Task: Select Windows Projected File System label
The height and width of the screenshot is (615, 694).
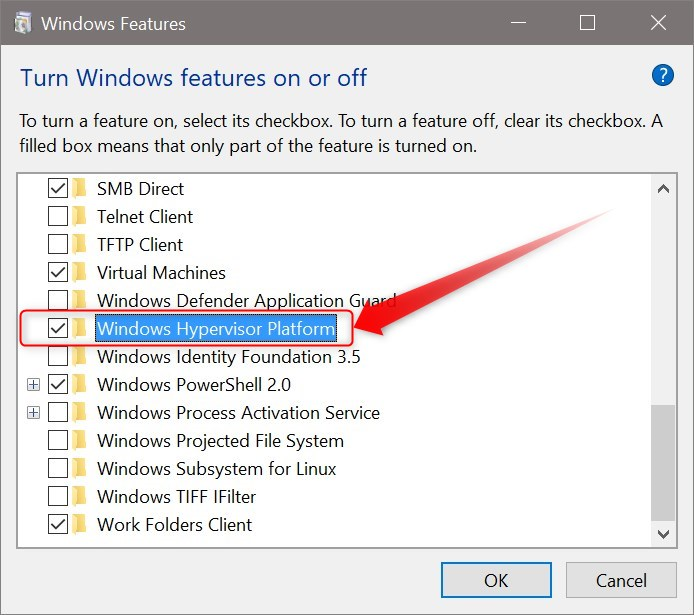Action: [x=220, y=441]
